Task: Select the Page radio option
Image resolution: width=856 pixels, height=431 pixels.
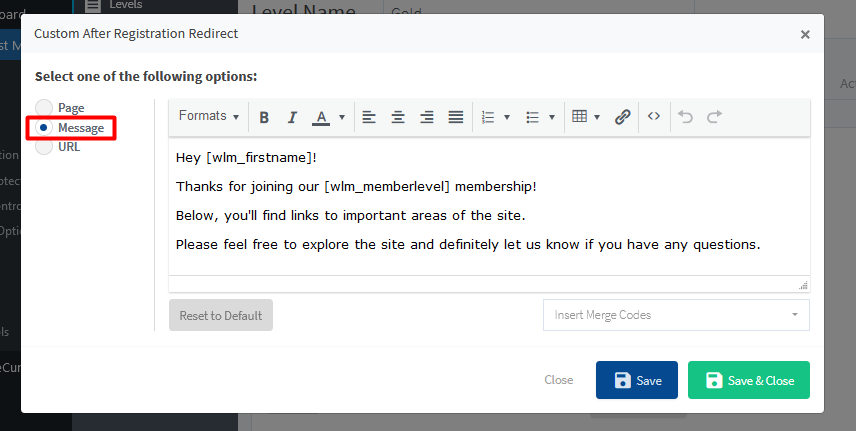Action: click(44, 108)
